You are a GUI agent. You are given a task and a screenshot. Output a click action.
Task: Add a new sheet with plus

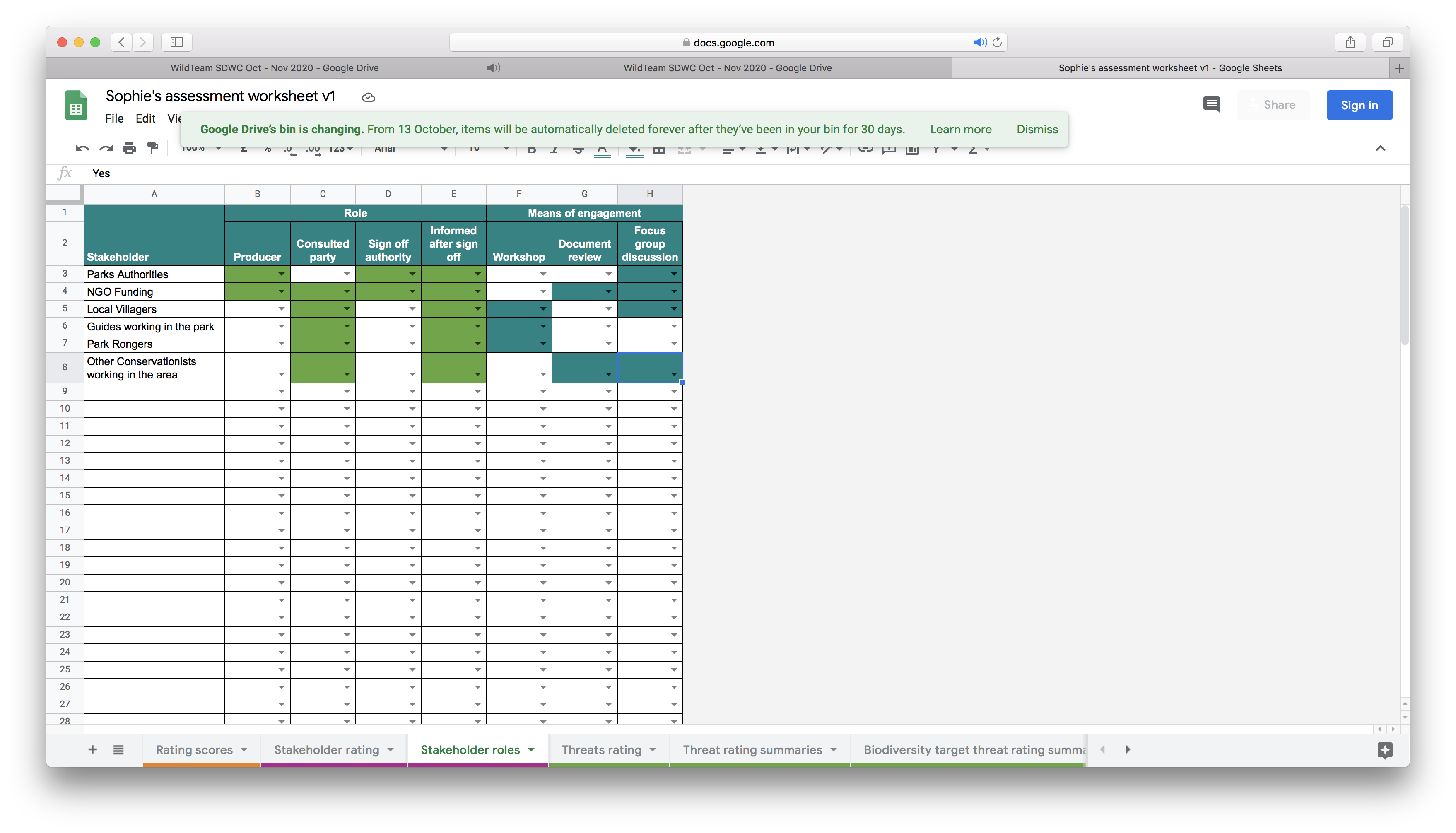[93, 749]
